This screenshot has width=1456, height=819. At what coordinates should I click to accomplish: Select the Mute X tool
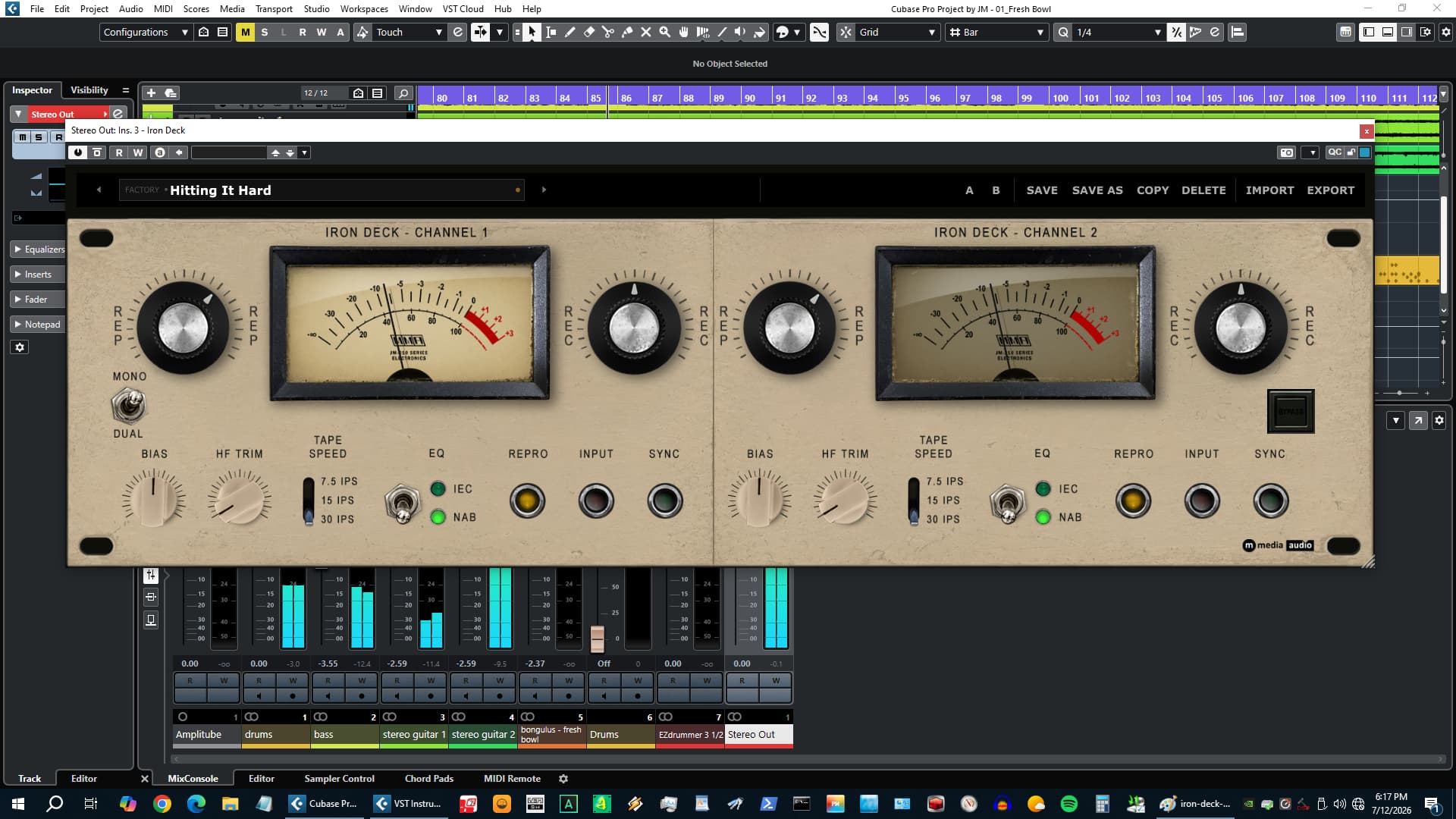[x=646, y=32]
